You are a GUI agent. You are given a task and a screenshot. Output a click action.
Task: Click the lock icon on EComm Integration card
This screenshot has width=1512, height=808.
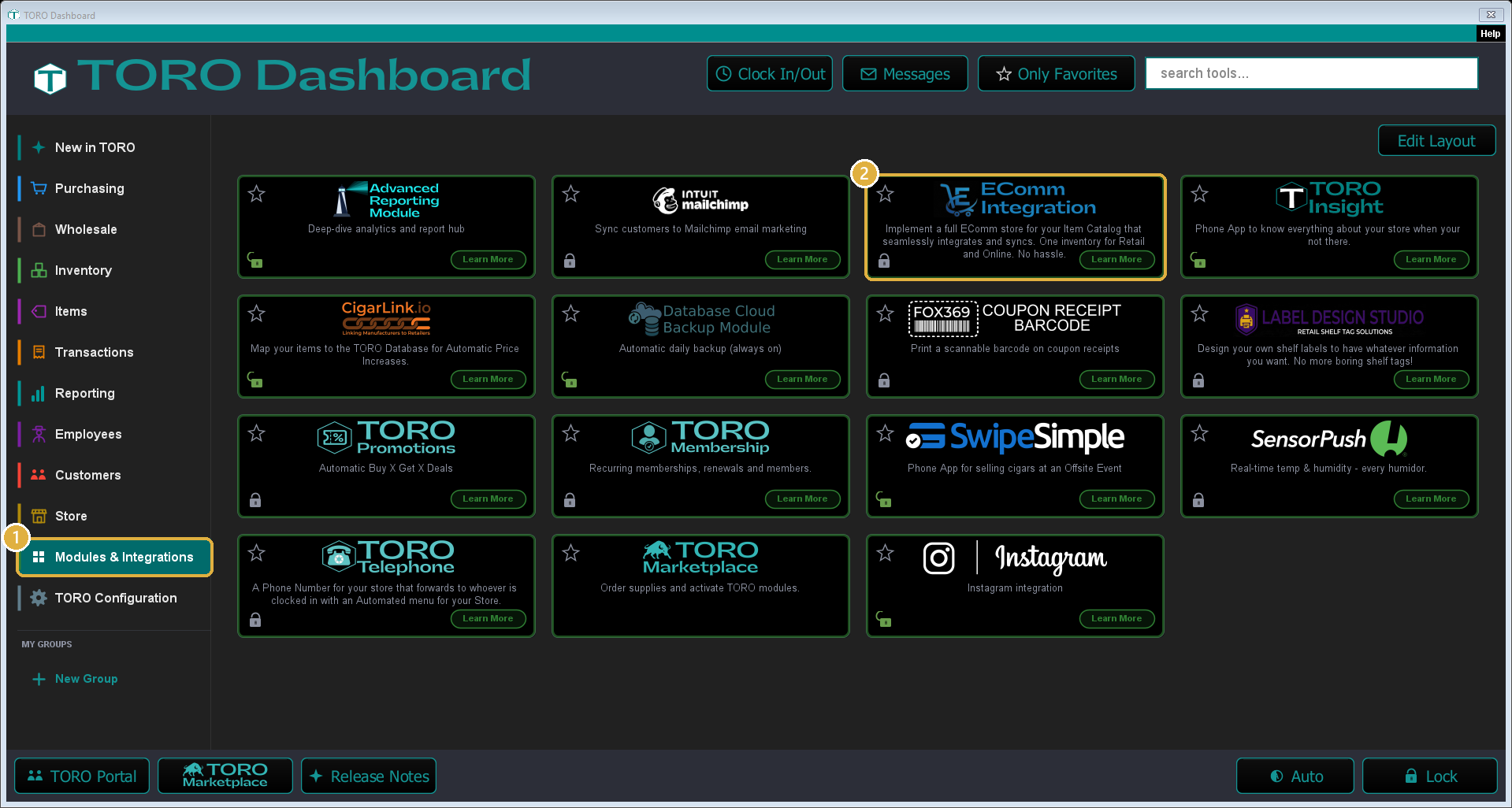point(884,261)
